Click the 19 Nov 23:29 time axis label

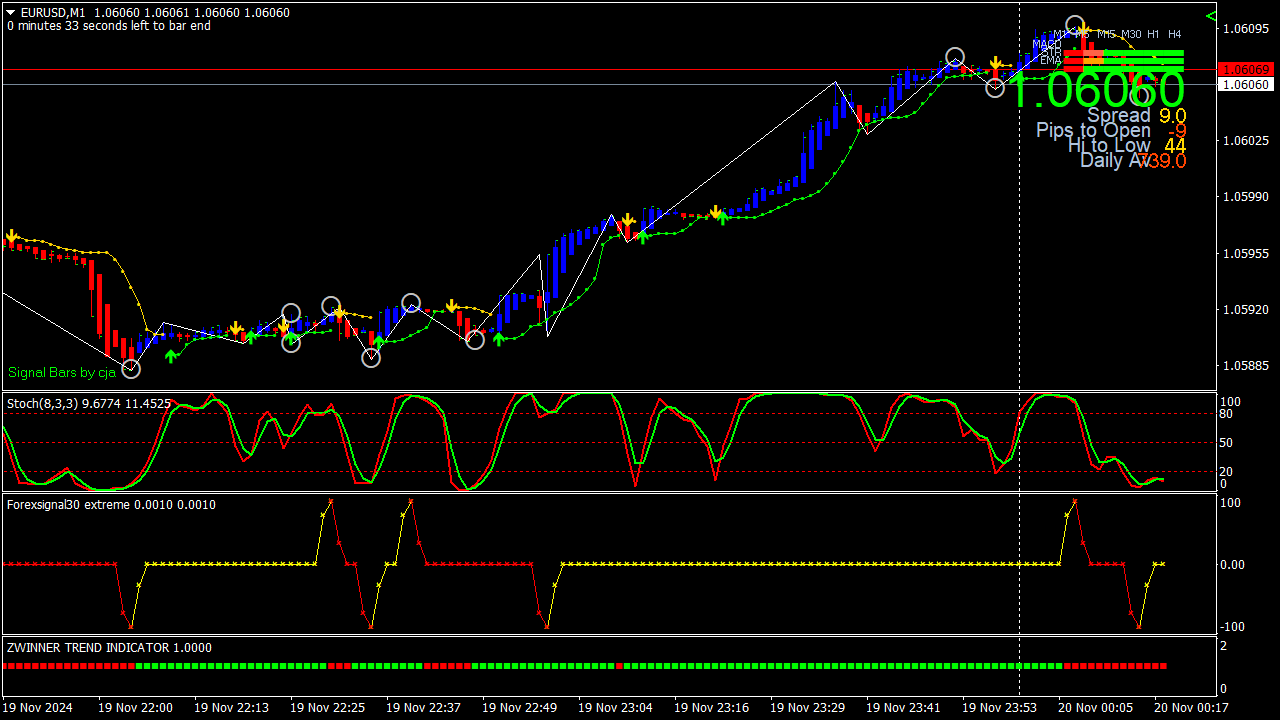(x=807, y=708)
